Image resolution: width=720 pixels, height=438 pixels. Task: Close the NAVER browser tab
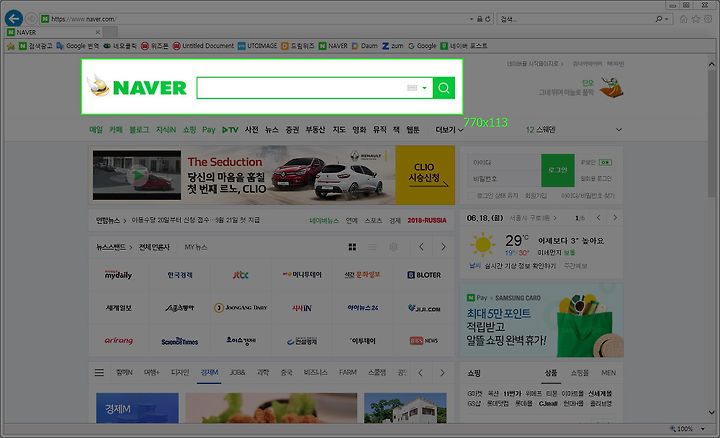(x=97, y=32)
